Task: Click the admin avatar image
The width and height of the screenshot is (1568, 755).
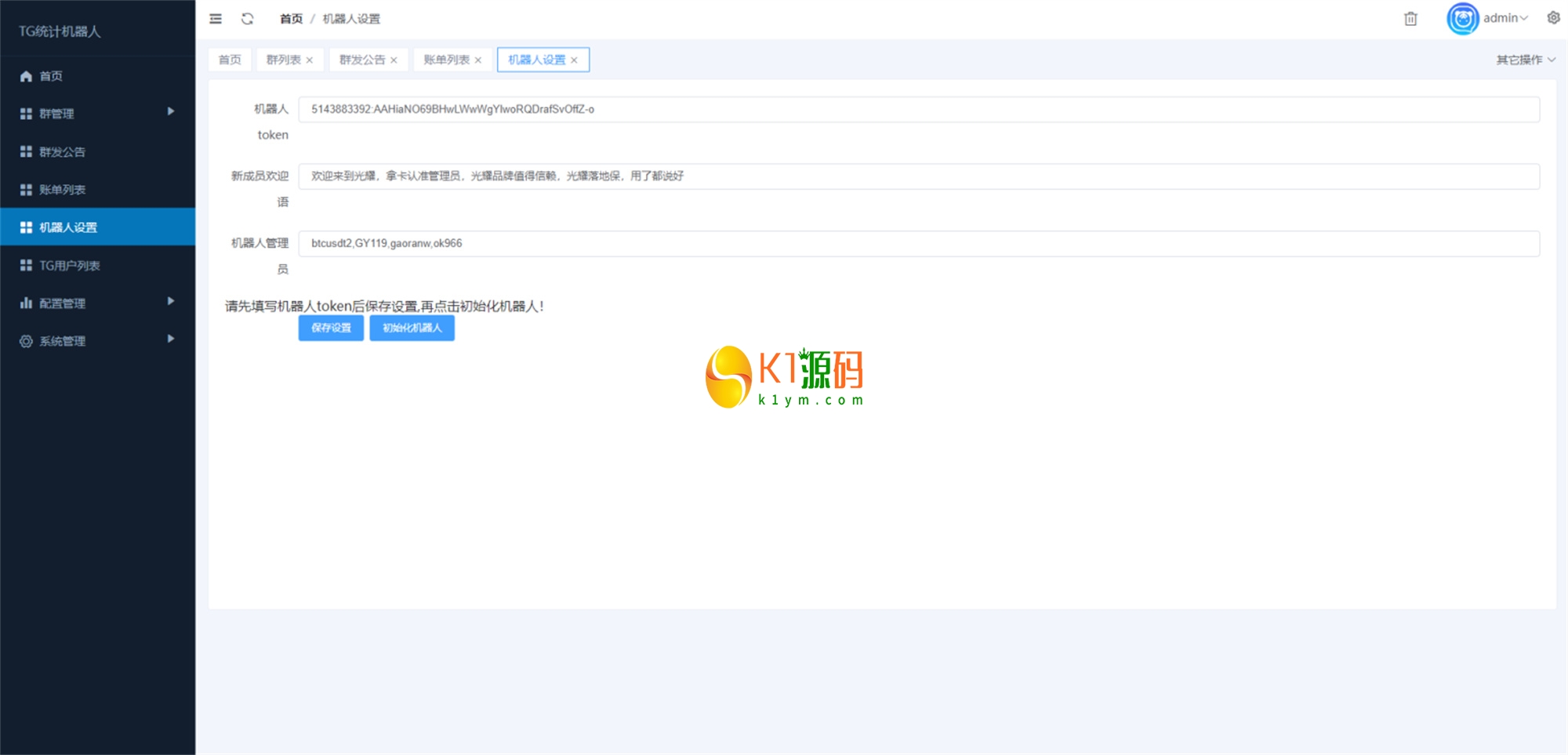Action: [1462, 19]
